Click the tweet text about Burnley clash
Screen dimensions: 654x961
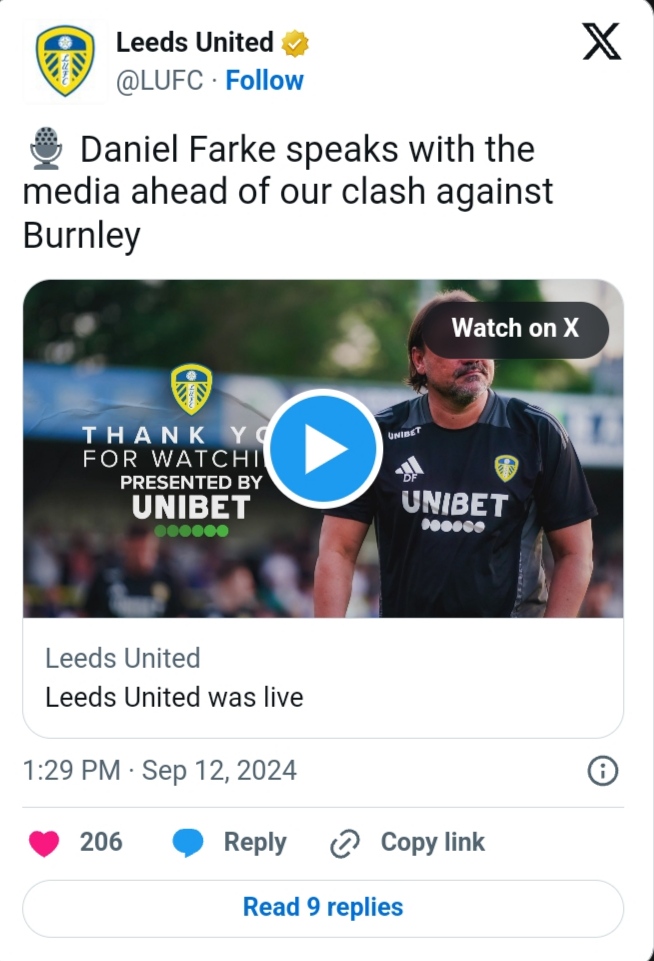(288, 192)
